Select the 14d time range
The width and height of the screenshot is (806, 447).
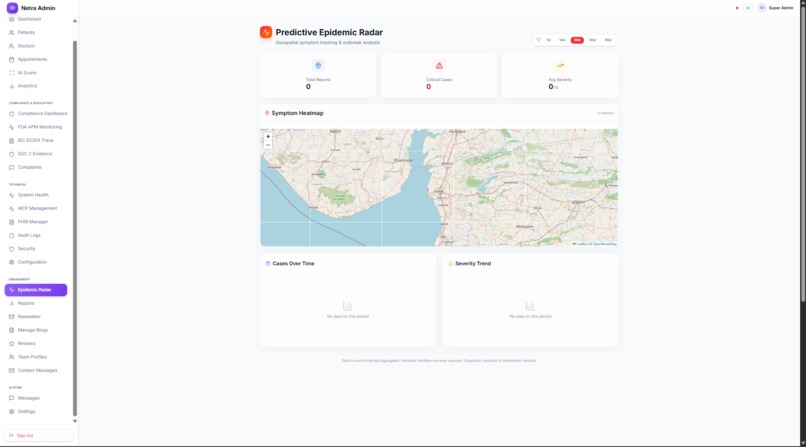point(562,40)
